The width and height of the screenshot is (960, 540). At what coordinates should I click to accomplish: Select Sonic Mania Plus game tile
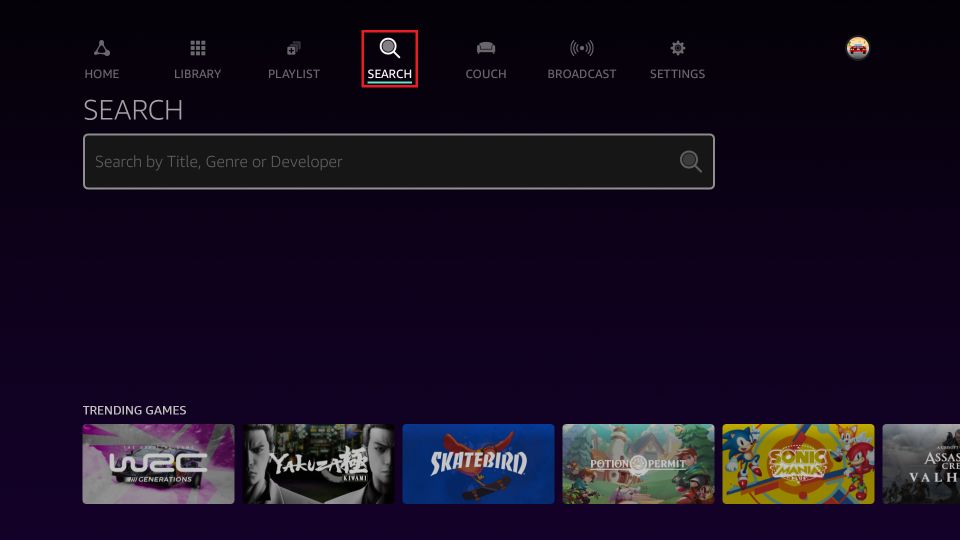tap(798, 464)
